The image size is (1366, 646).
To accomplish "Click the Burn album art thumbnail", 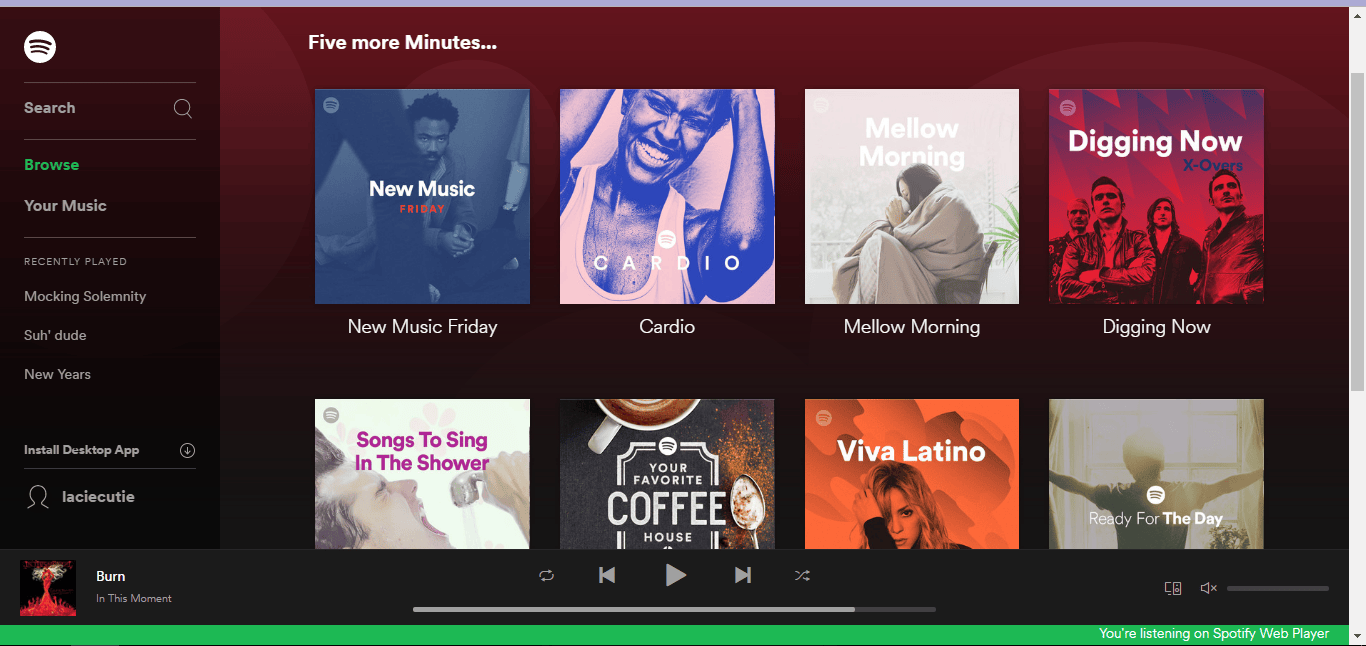I will [48, 588].
